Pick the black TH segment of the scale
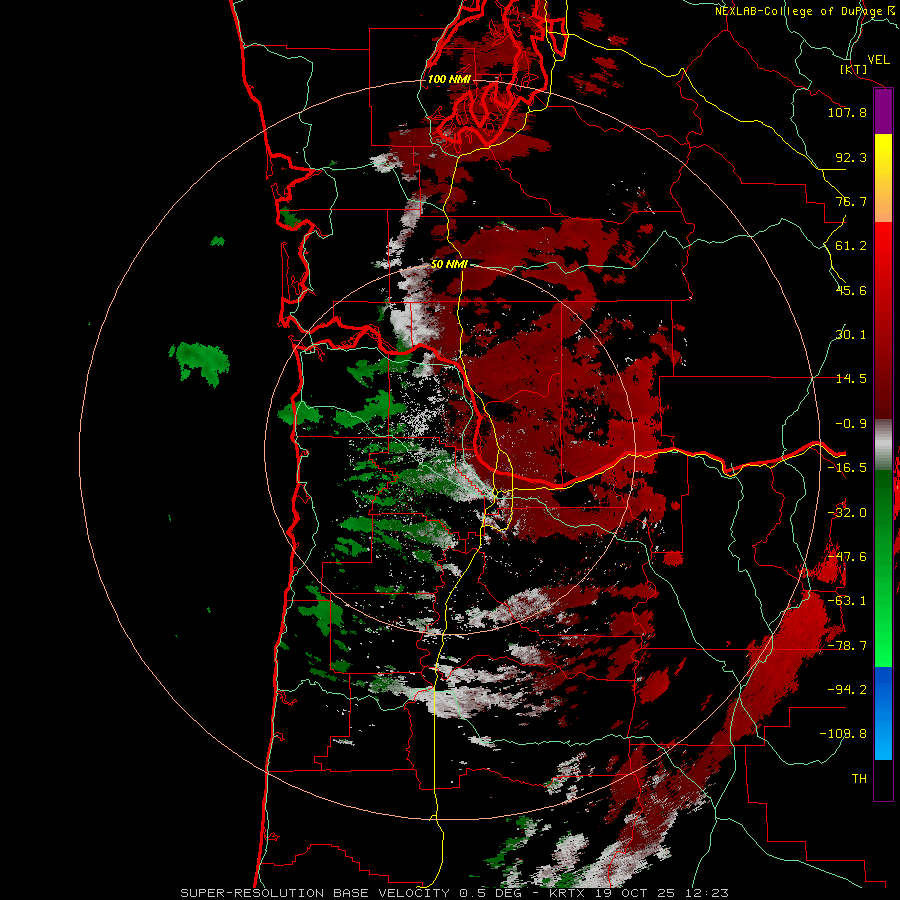 (x=883, y=780)
